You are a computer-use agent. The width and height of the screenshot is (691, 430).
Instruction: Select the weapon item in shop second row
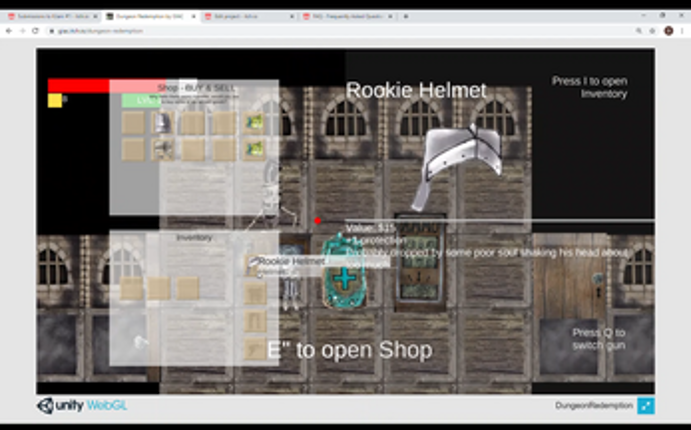163,149
